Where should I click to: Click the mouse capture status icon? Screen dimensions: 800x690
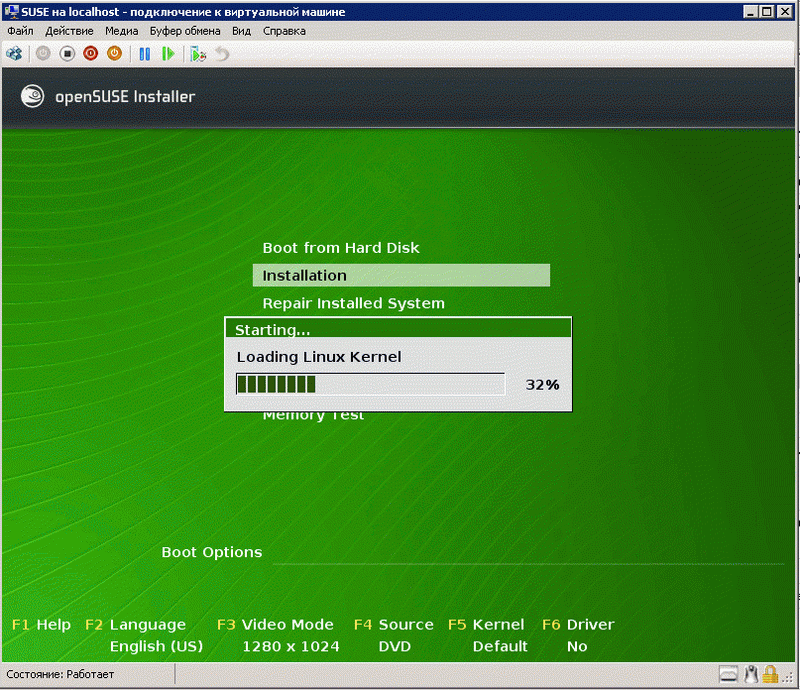[x=751, y=674]
